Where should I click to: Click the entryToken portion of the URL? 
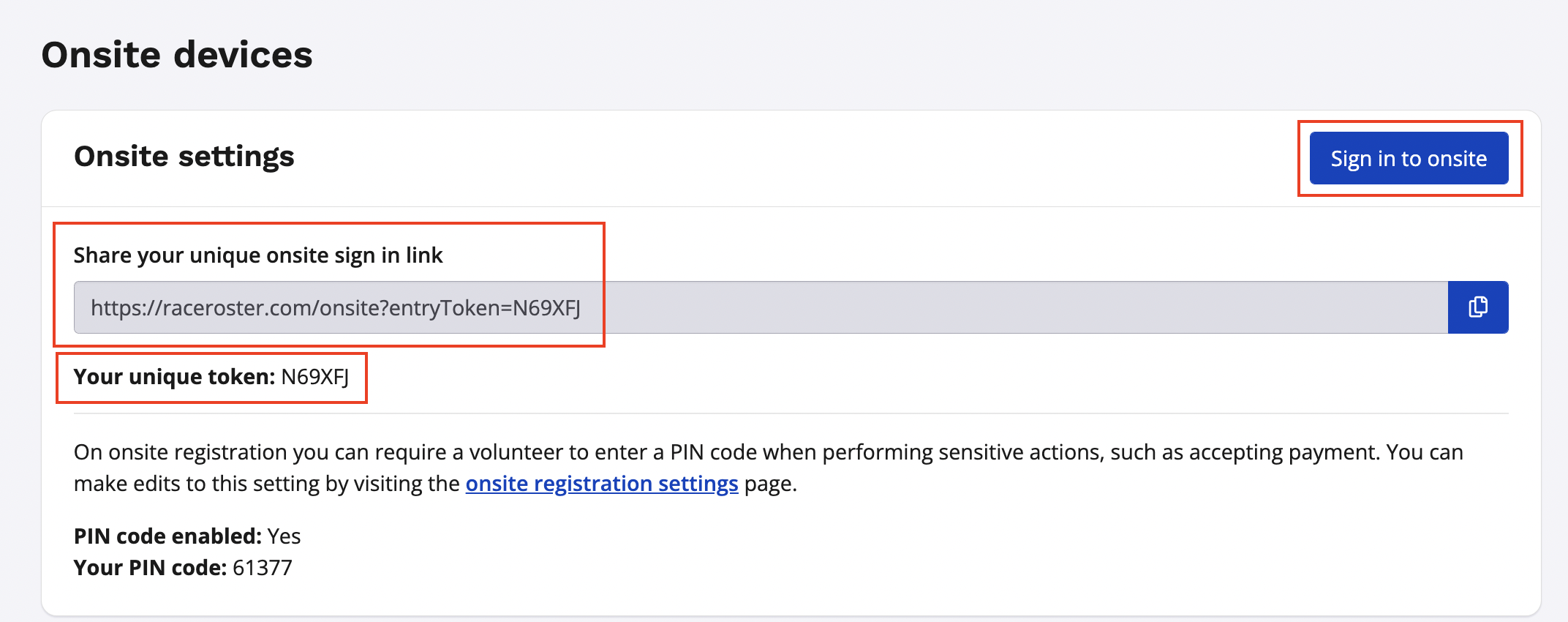447,308
